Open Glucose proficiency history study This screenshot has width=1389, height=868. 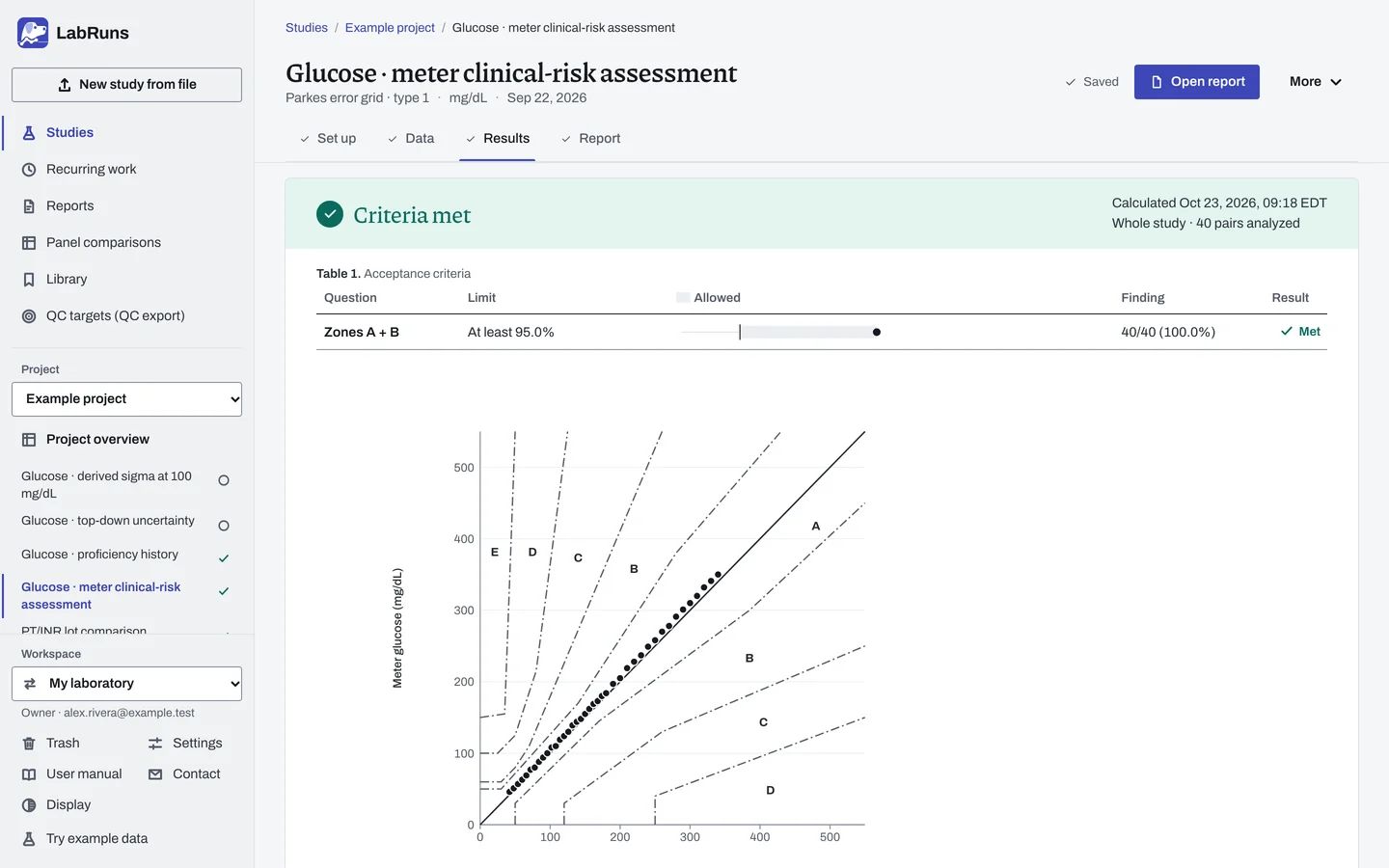click(x=99, y=555)
